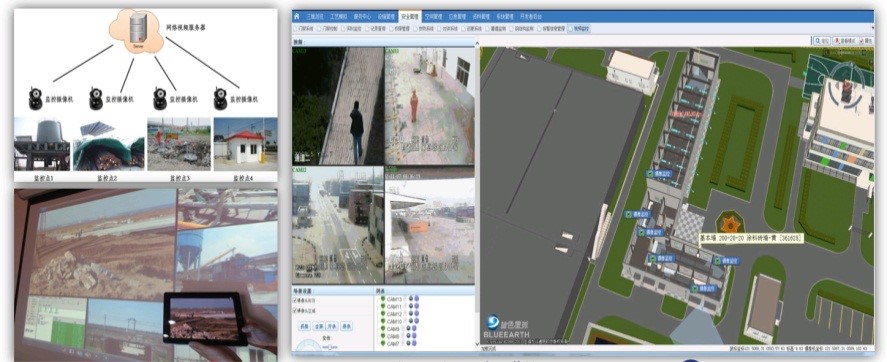The height and width of the screenshot is (362, 887).
Task: Click the first button below the checkboxes
Action: coord(304,326)
